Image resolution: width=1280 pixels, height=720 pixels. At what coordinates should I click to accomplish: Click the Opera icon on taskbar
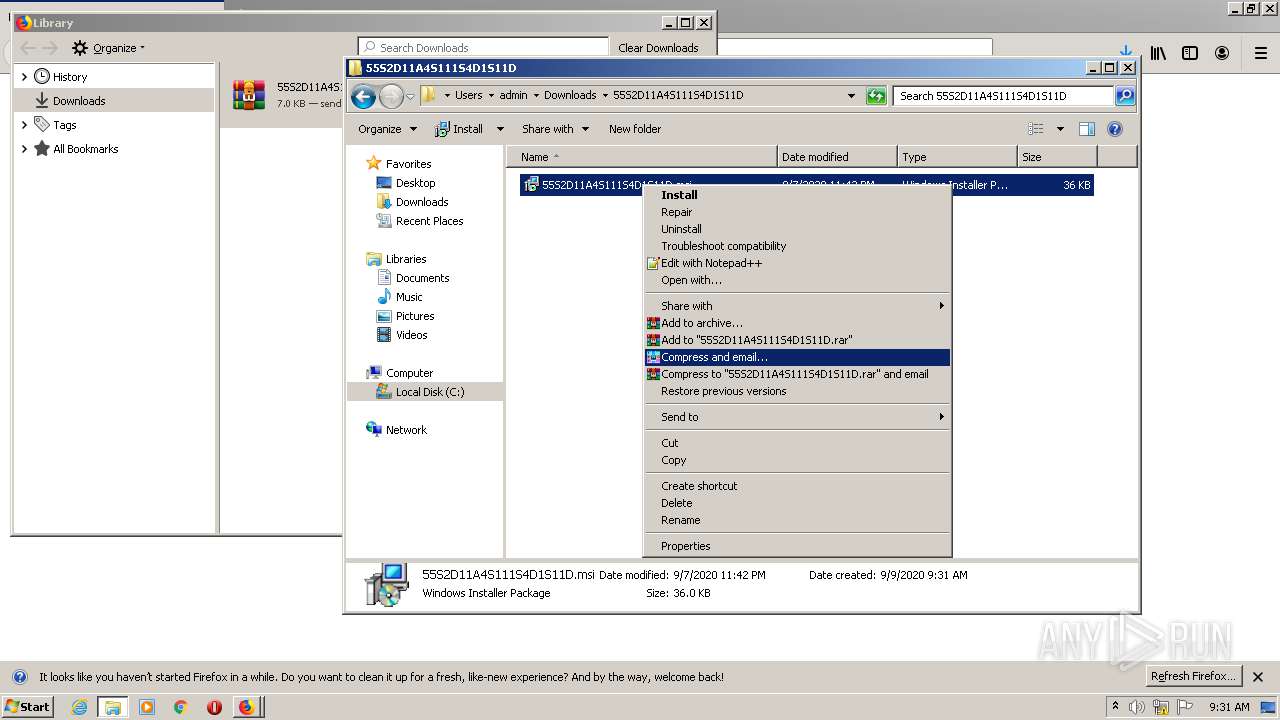pyautogui.click(x=214, y=707)
